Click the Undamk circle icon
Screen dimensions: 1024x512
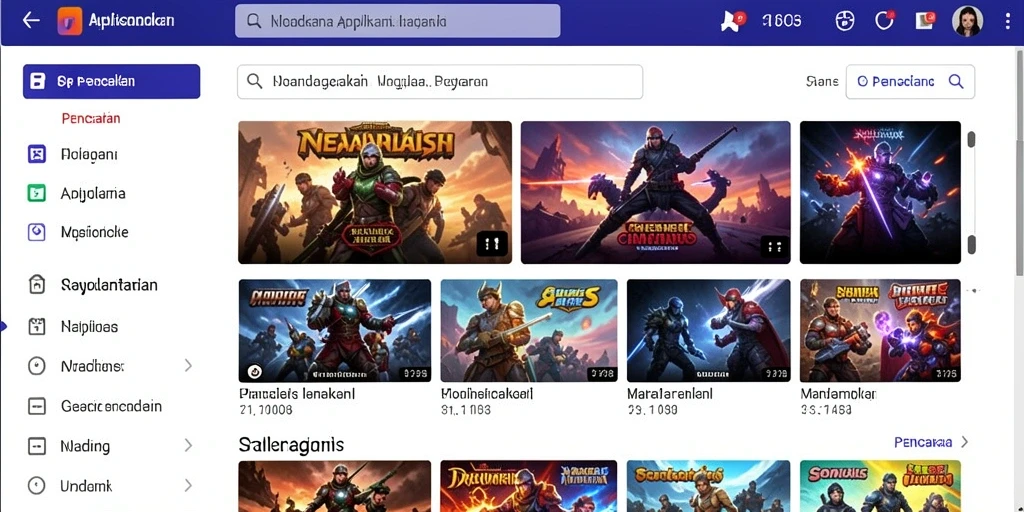coord(37,486)
